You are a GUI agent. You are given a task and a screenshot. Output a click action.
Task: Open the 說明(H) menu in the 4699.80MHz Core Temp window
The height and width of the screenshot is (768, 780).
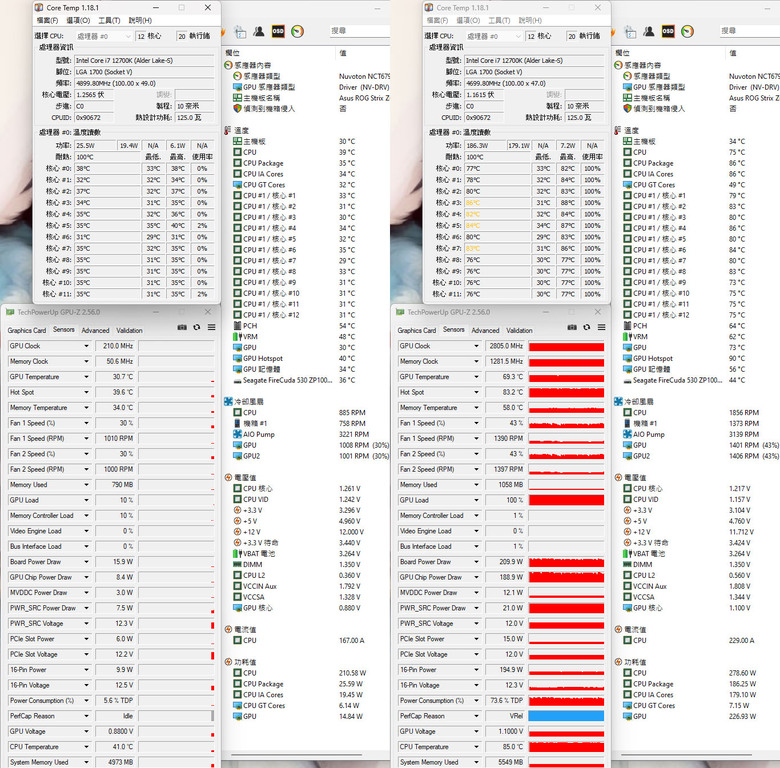[530, 20]
